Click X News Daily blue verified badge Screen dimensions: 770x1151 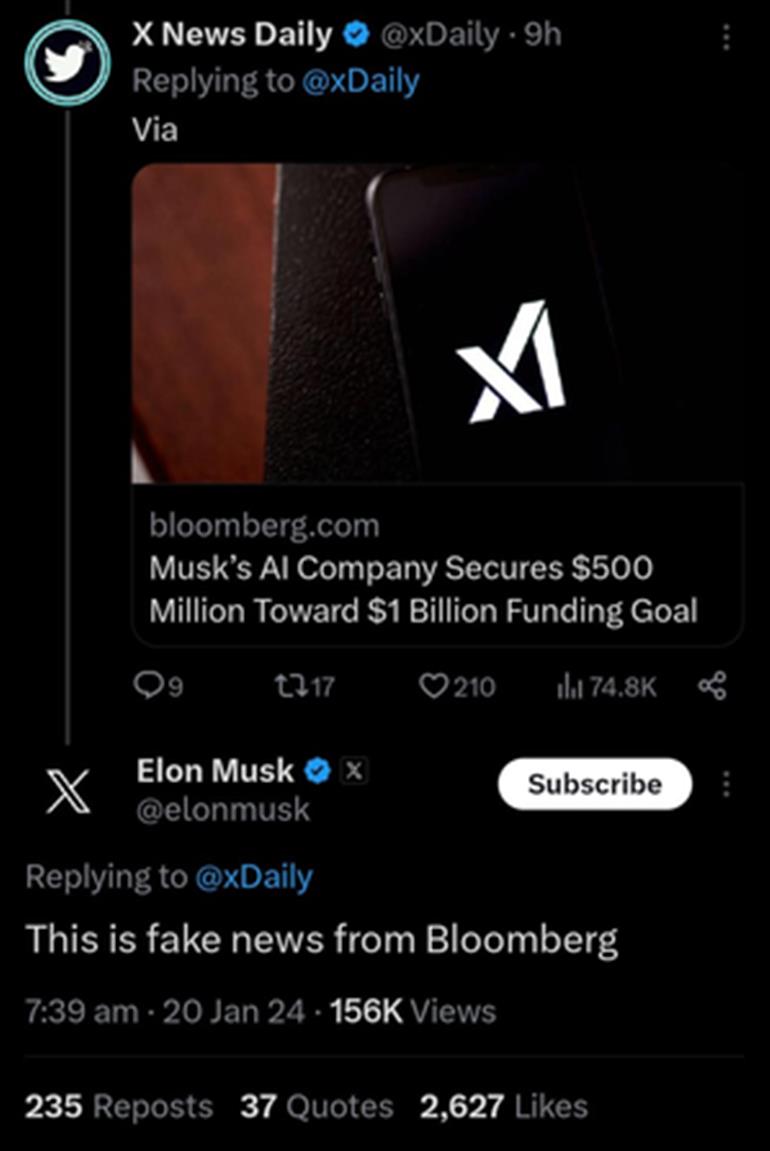click(356, 35)
